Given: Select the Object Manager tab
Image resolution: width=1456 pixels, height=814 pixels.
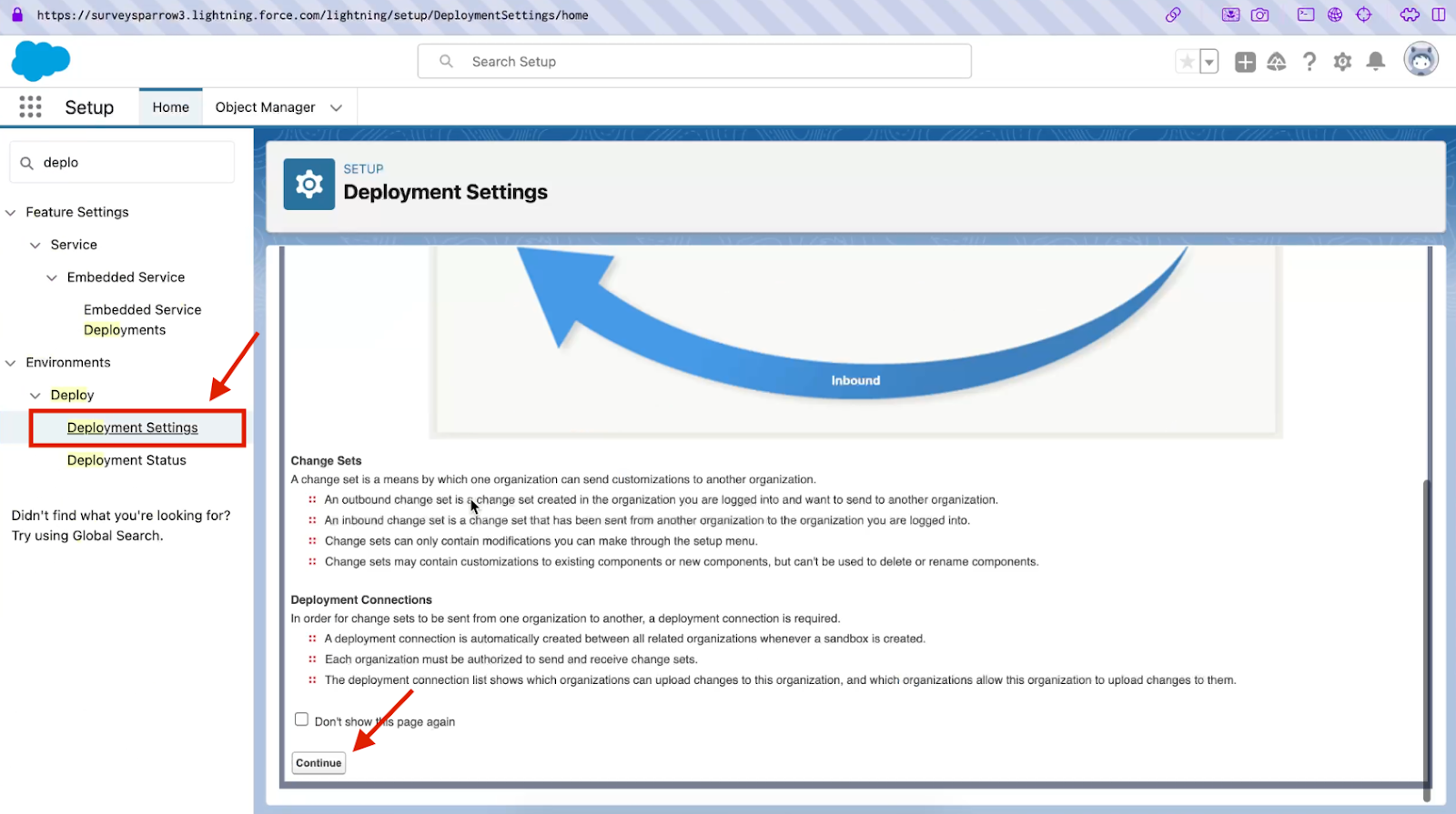Looking at the screenshot, I should [x=265, y=107].
